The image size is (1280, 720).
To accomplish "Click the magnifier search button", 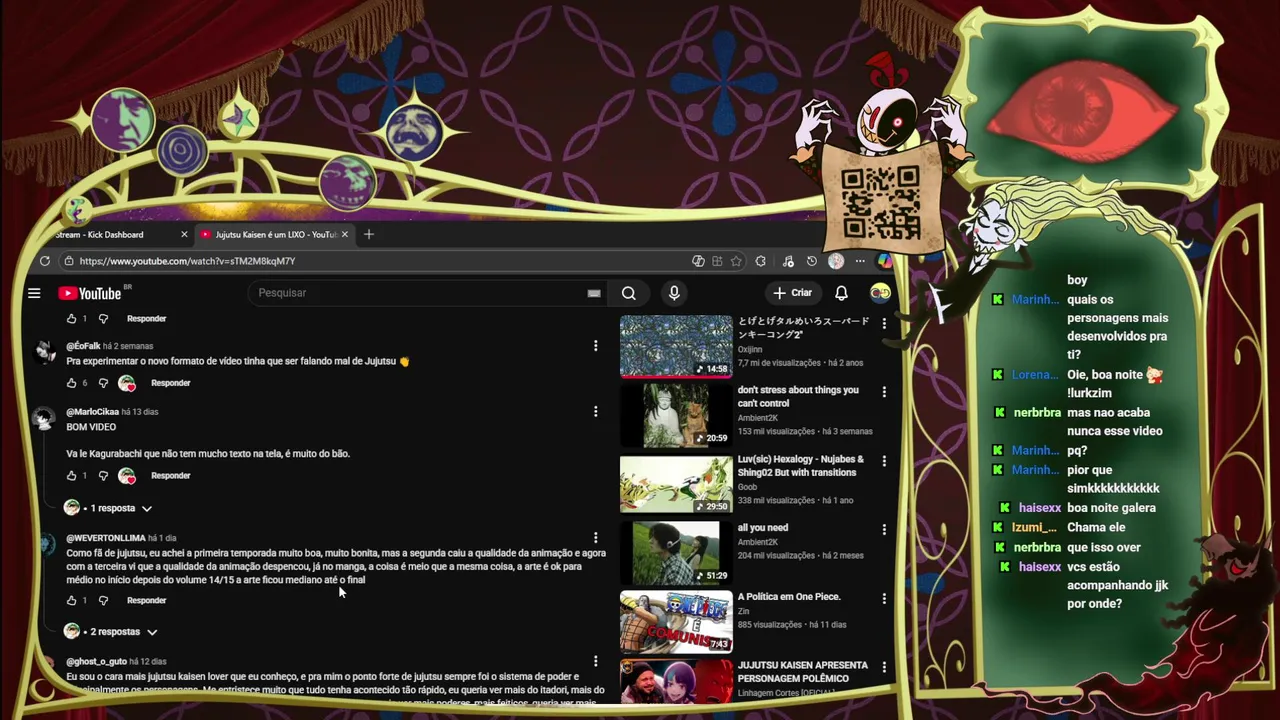I will tap(628, 293).
